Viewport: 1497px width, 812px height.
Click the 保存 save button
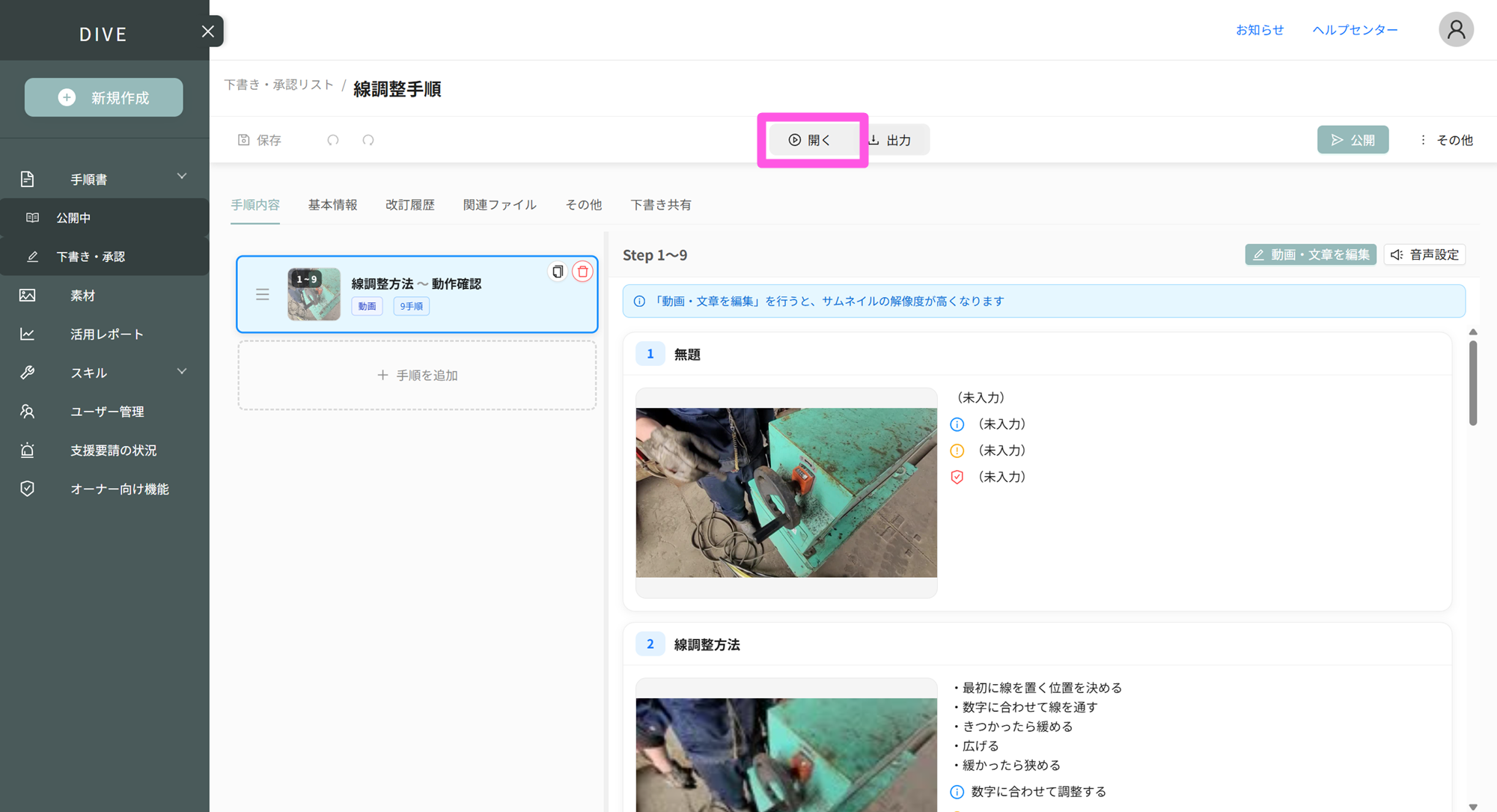pos(260,140)
